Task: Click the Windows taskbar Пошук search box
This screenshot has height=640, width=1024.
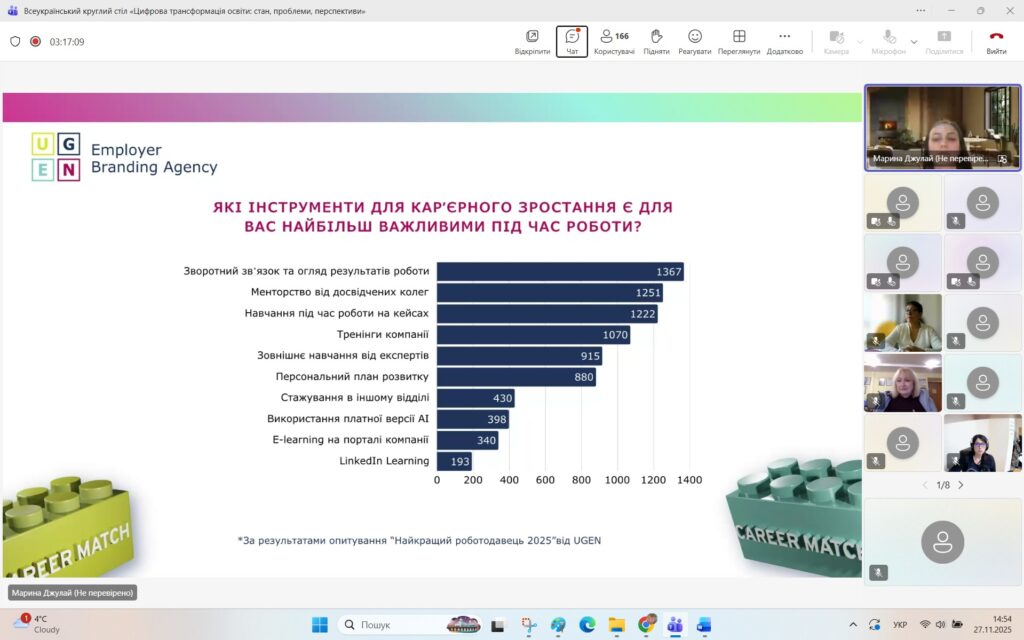Action: [x=390, y=625]
